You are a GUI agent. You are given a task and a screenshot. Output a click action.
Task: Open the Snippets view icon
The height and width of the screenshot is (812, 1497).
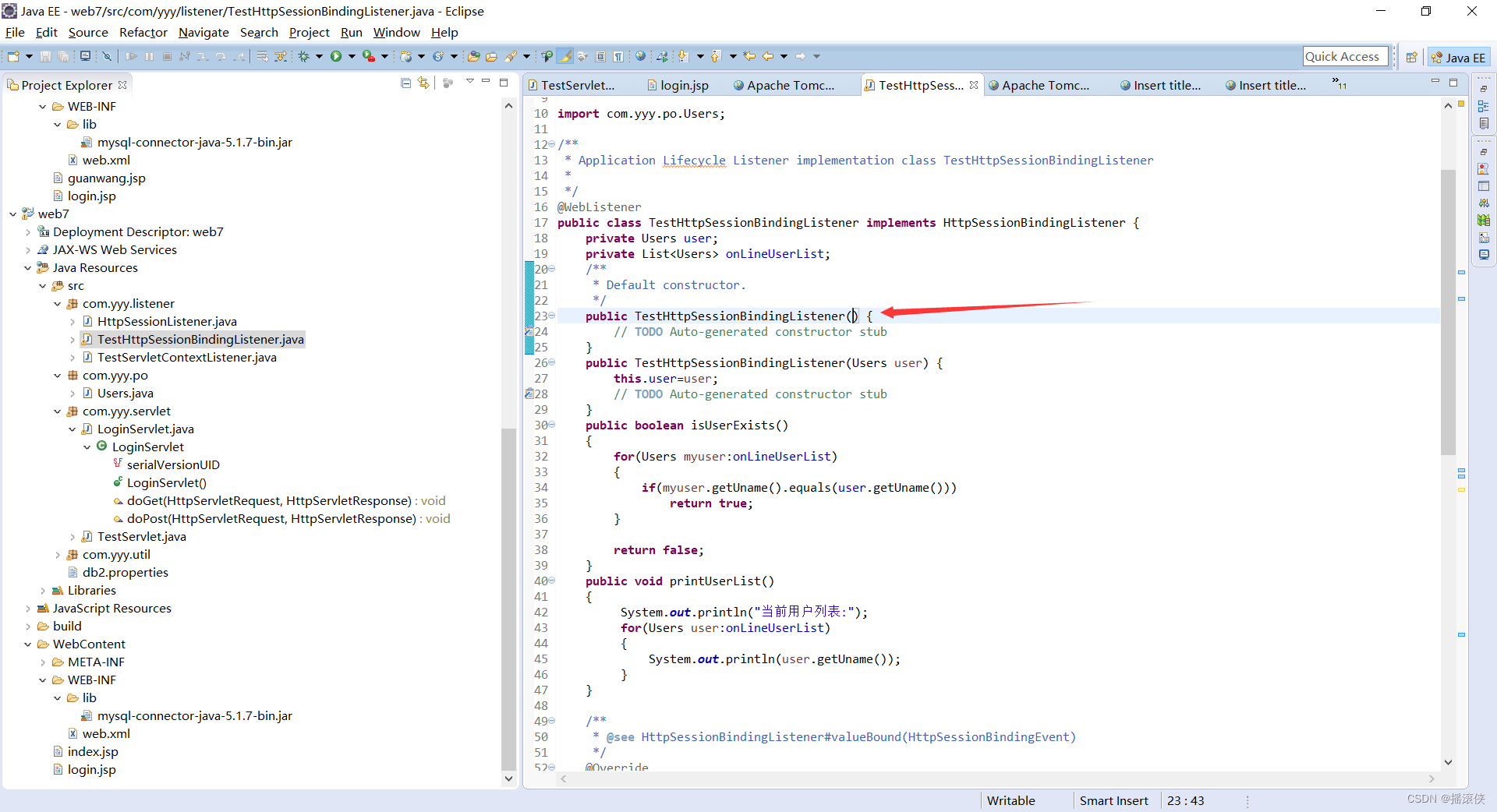pyautogui.click(x=1484, y=238)
